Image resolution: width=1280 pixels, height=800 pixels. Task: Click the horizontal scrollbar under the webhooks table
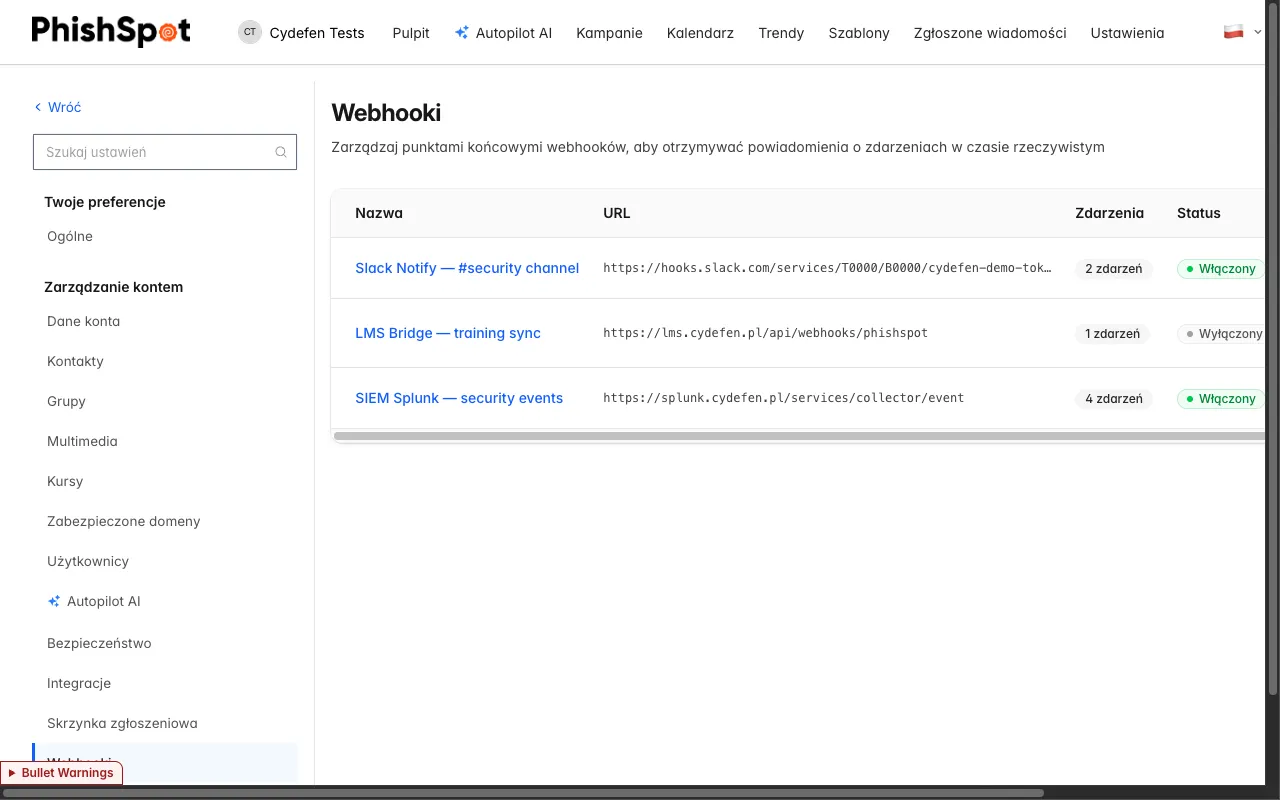(798, 436)
